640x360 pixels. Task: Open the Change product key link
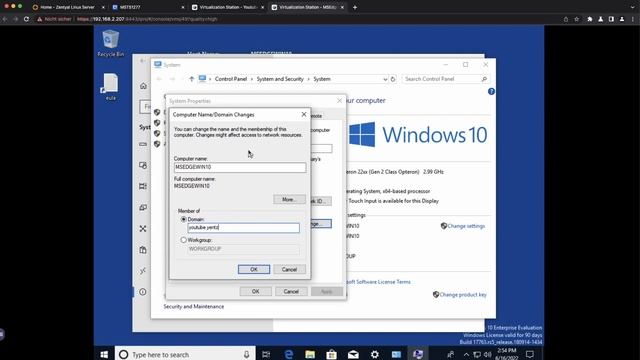click(463, 295)
